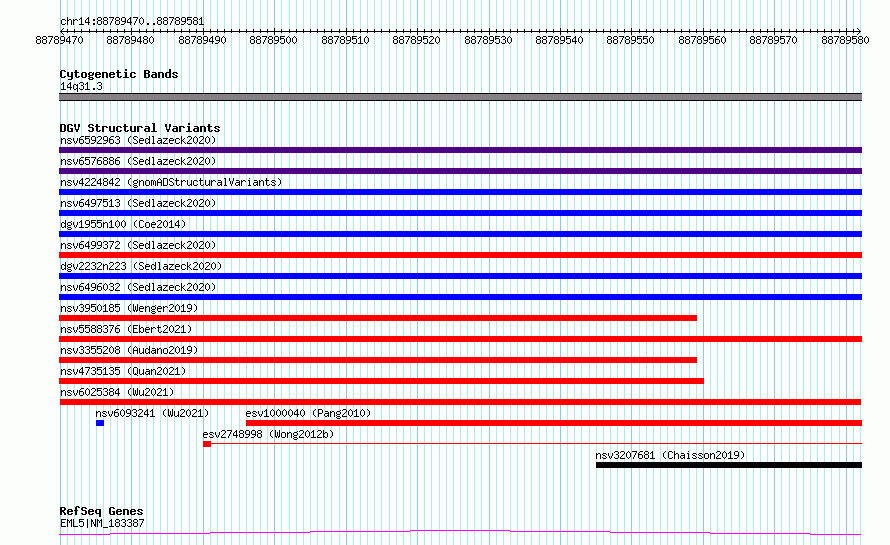Open nsv6025384 (Wu2021) label
Viewport: 890px width, 545px height.
tap(117, 392)
